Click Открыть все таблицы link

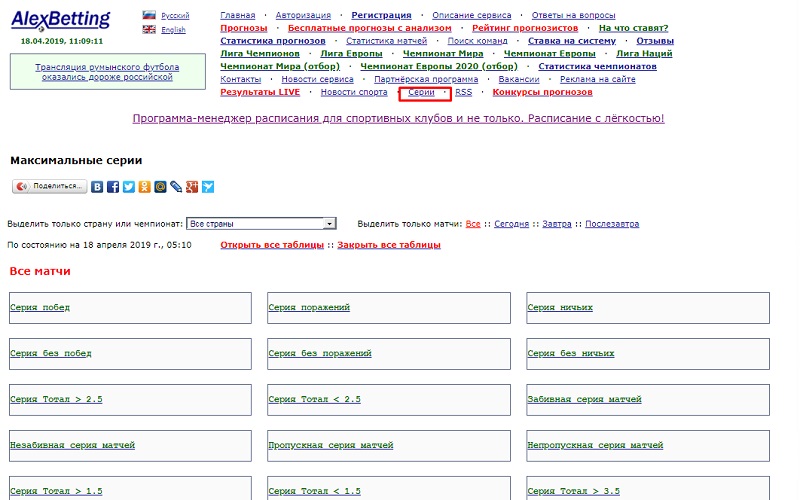(x=272, y=245)
